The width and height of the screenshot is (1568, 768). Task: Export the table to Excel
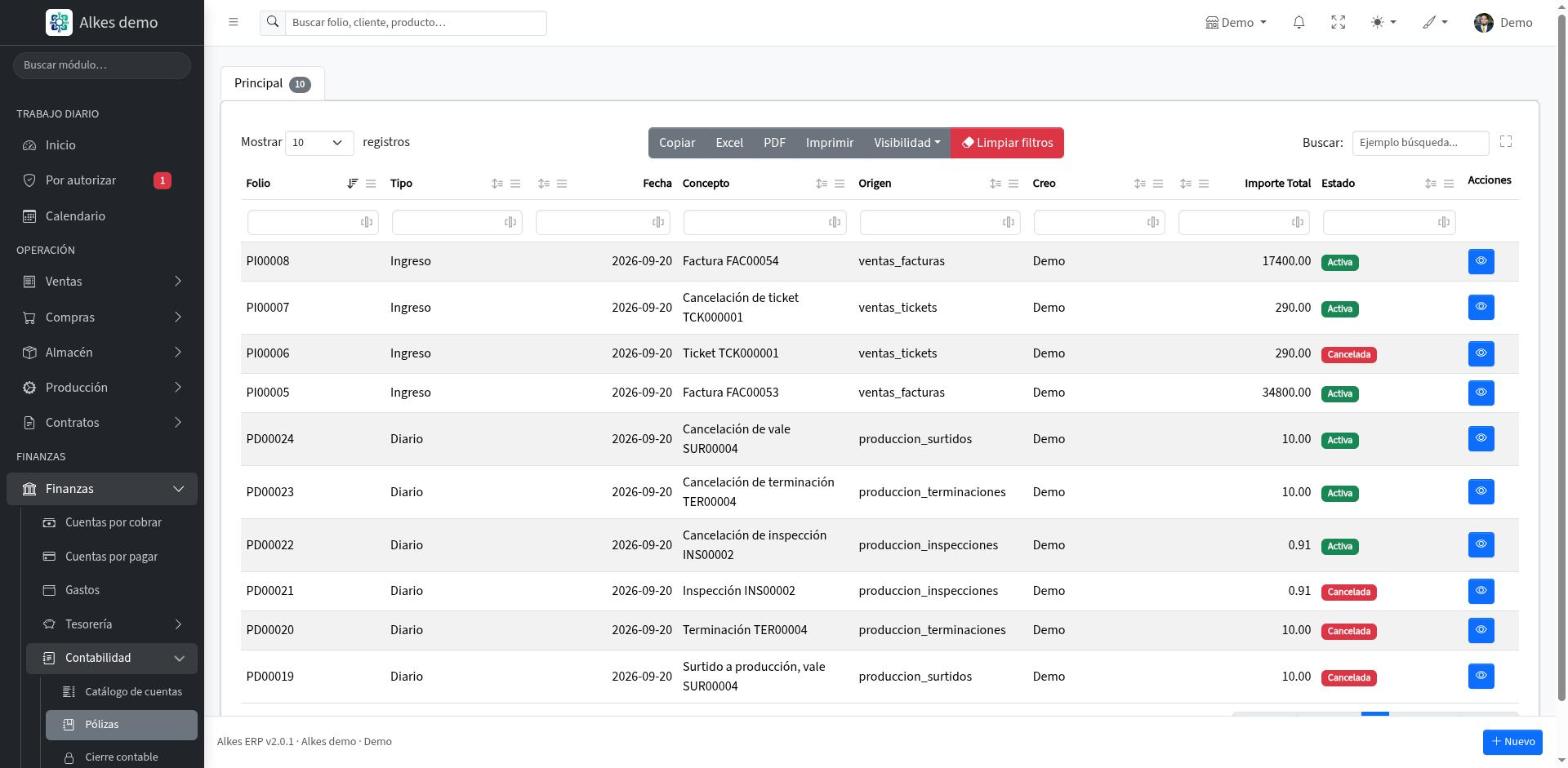point(729,142)
